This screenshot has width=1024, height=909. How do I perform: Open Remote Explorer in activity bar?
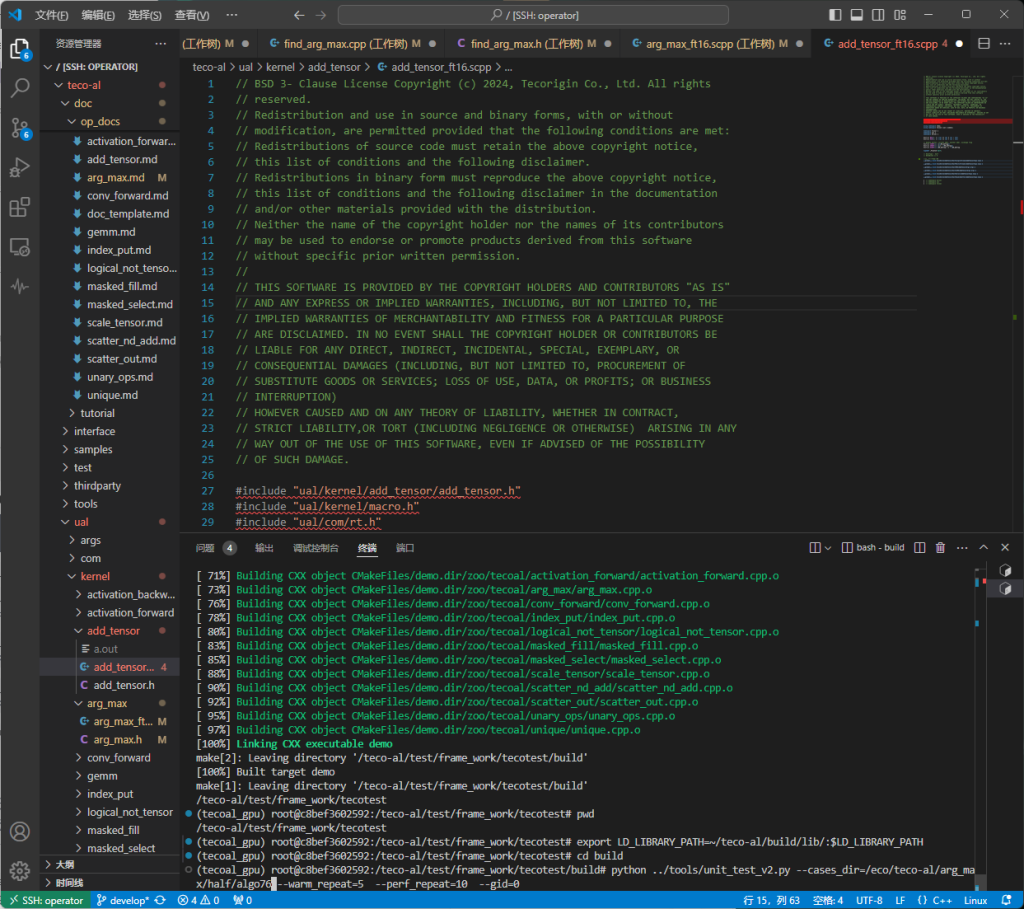19,247
